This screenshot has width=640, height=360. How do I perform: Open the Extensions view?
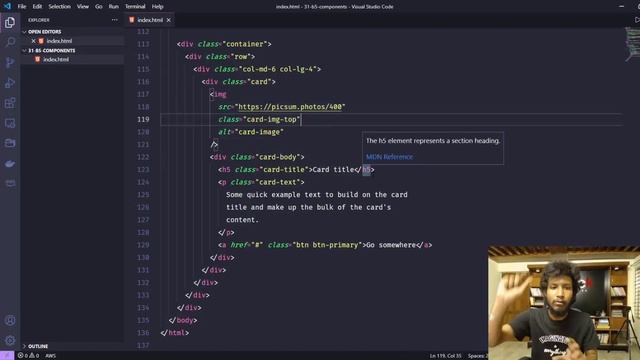10,102
